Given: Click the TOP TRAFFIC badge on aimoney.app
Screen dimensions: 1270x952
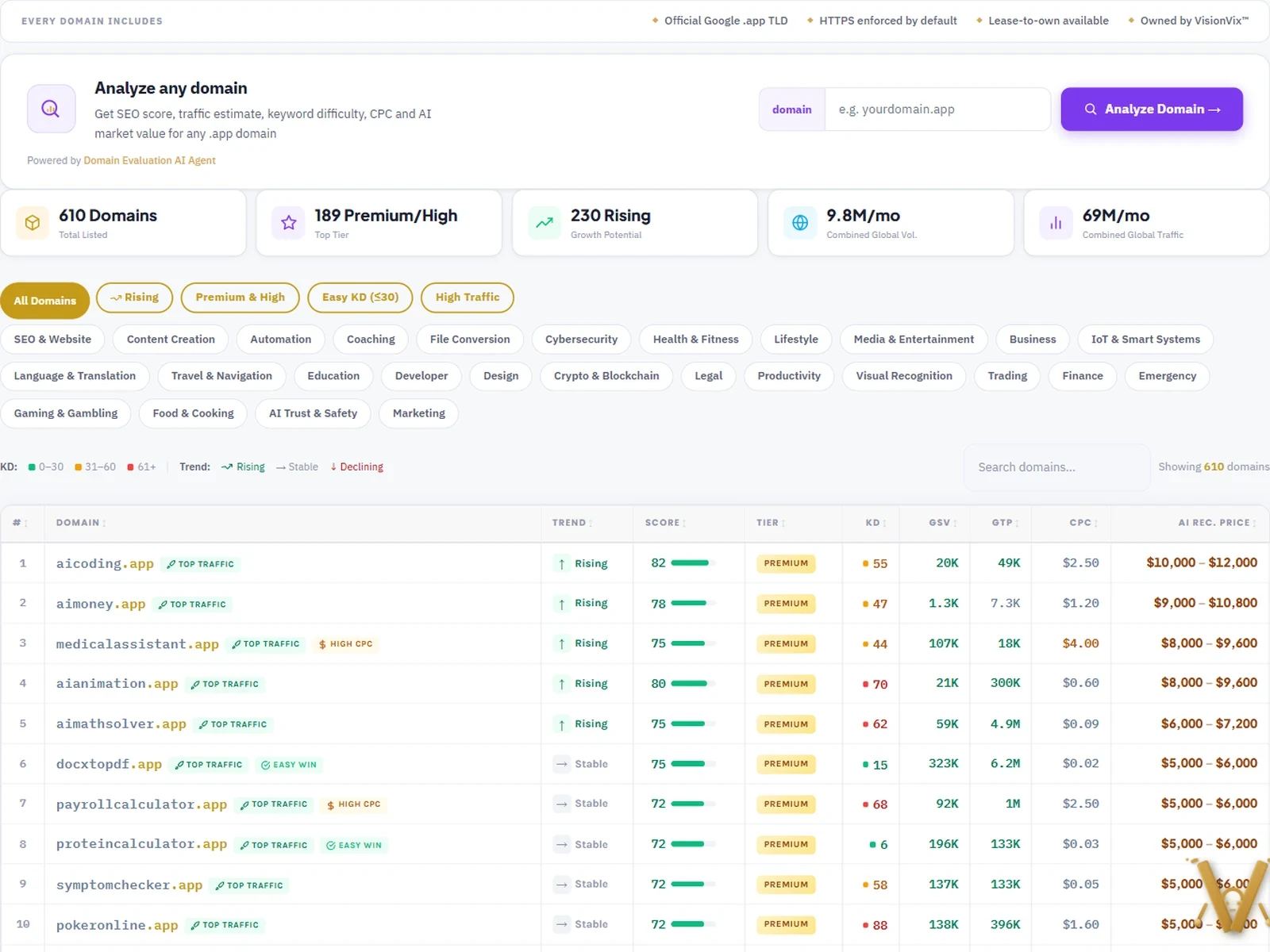Looking at the screenshot, I should pos(192,605).
